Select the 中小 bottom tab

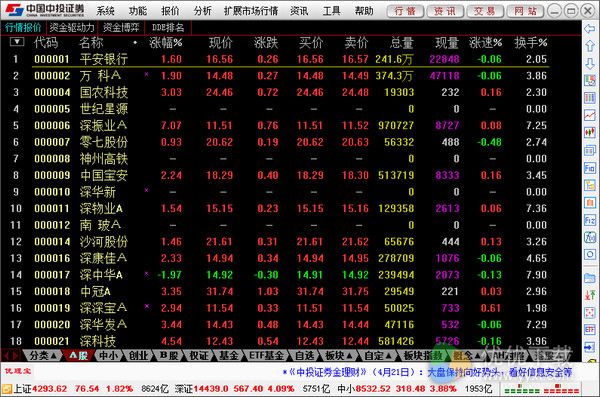[108, 356]
